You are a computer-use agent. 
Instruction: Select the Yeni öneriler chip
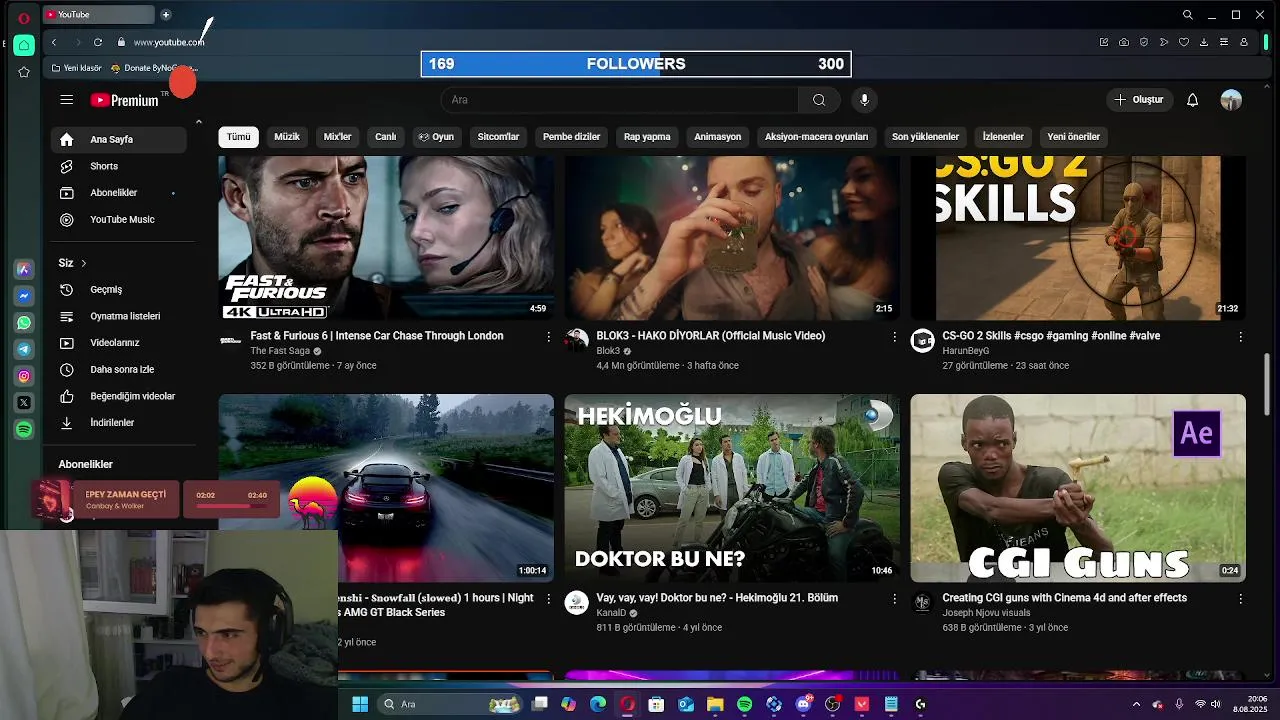coord(1073,137)
